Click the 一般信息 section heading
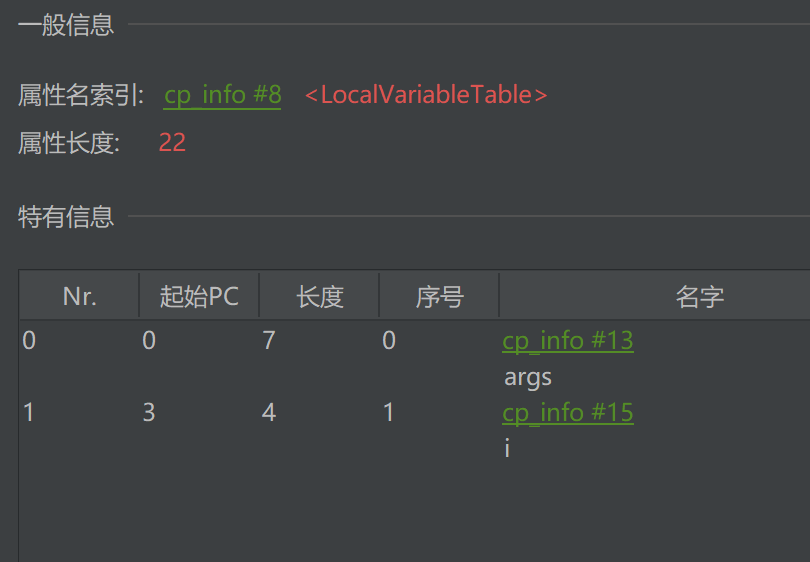810x562 pixels. pos(66,25)
